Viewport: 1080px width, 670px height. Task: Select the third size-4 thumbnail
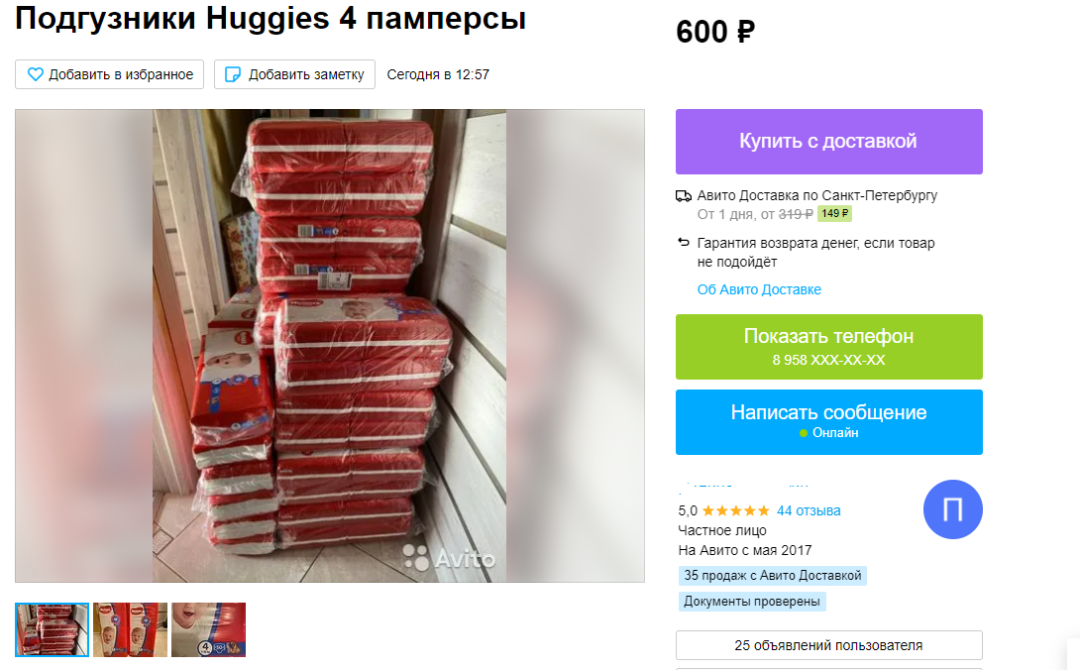pos(209,629)
